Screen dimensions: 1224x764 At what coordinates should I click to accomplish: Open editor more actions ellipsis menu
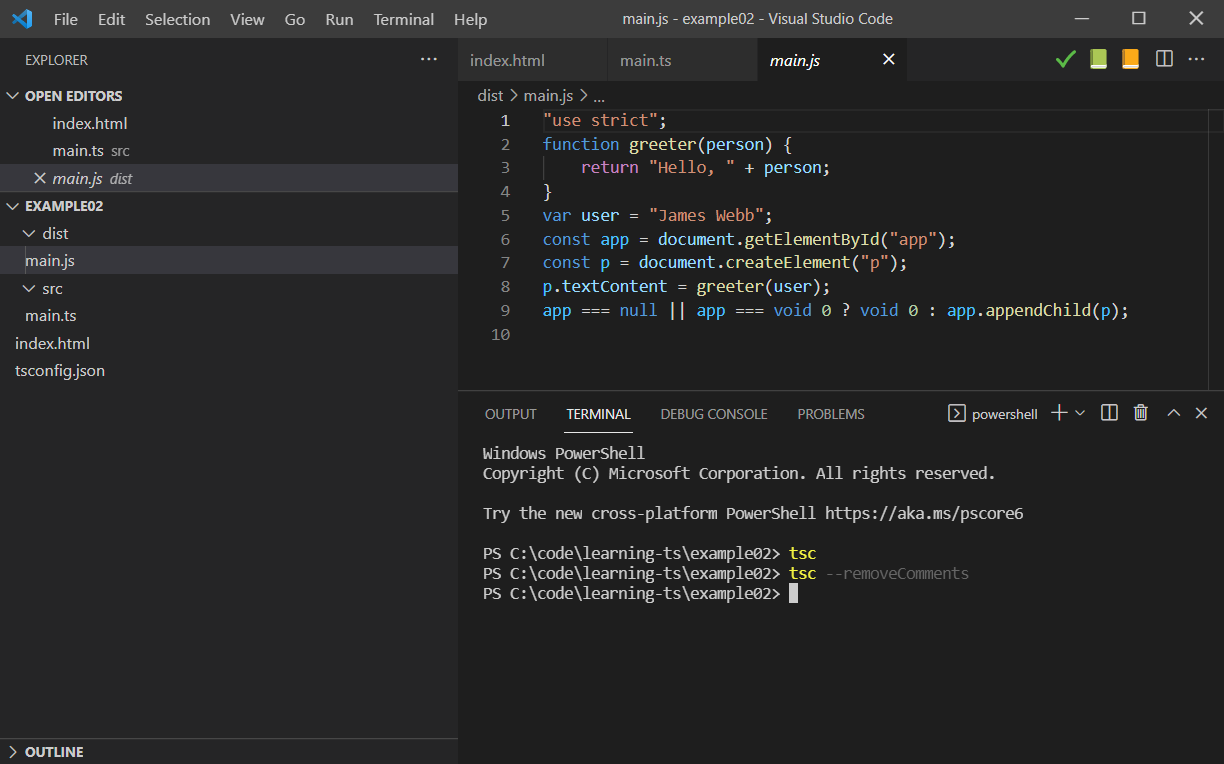click(x=1196, y=60)
